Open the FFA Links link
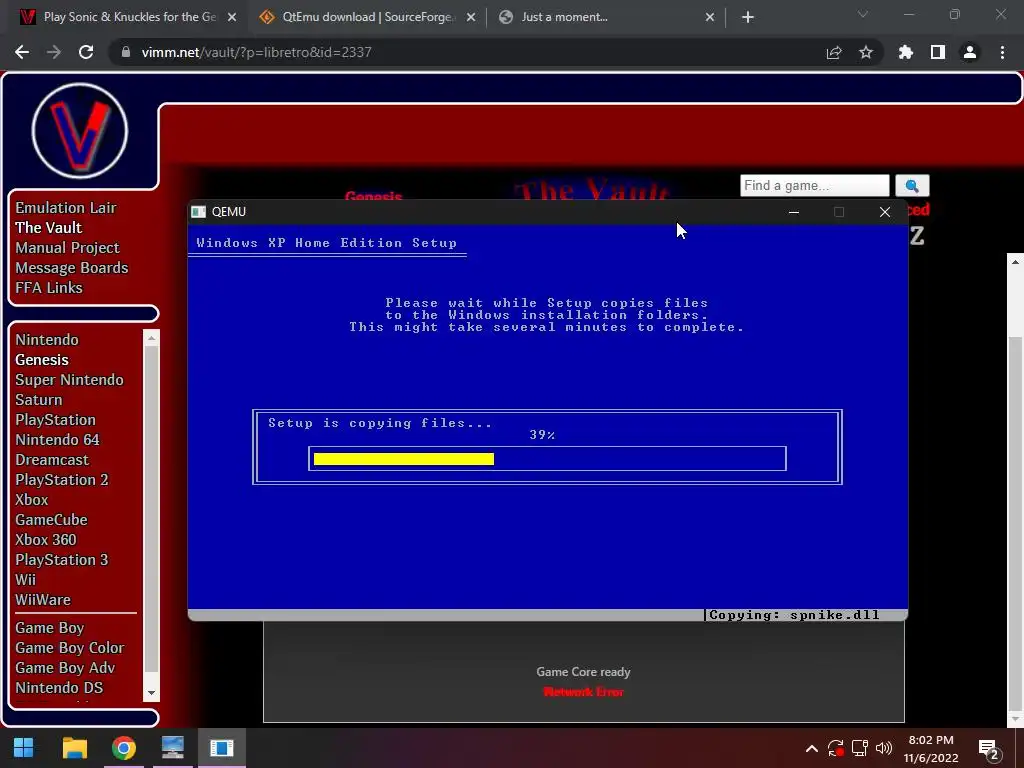This screenshot has height=768, width=1024. [x=49, y=288]
